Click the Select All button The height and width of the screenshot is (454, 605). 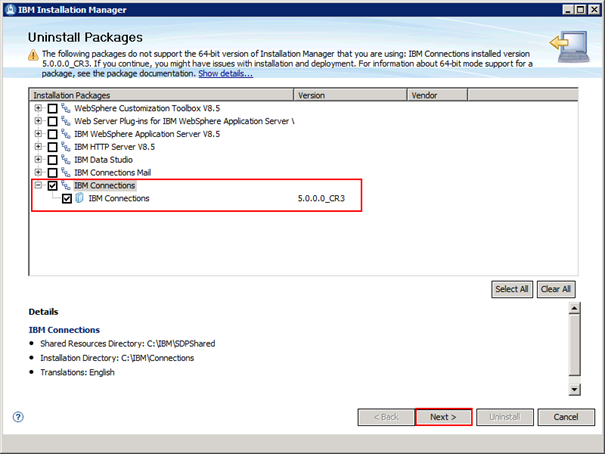511,289
